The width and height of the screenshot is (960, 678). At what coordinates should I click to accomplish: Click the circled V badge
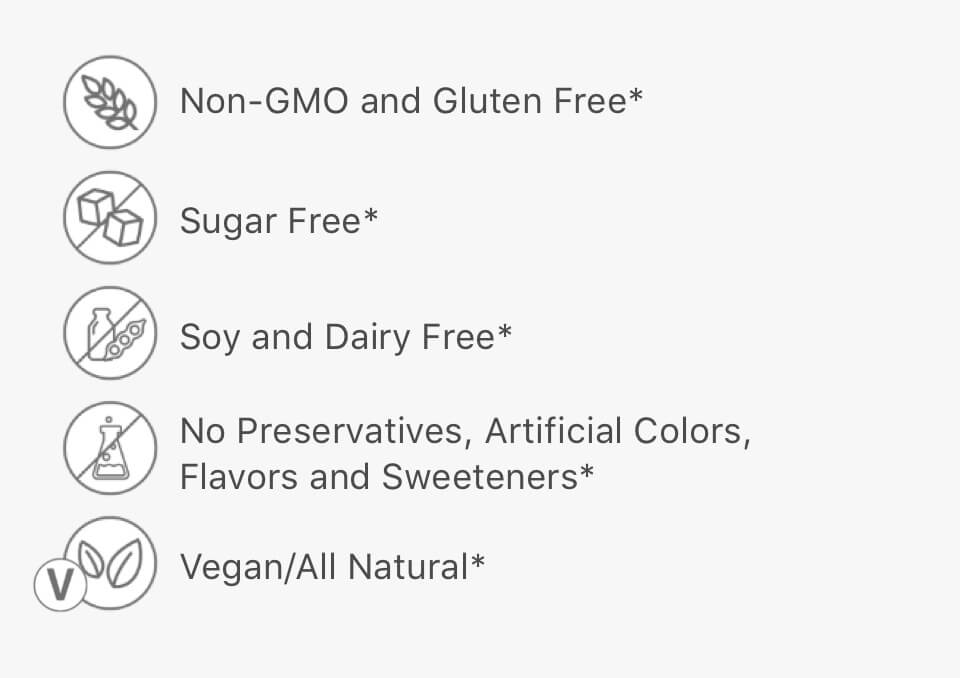60,585
